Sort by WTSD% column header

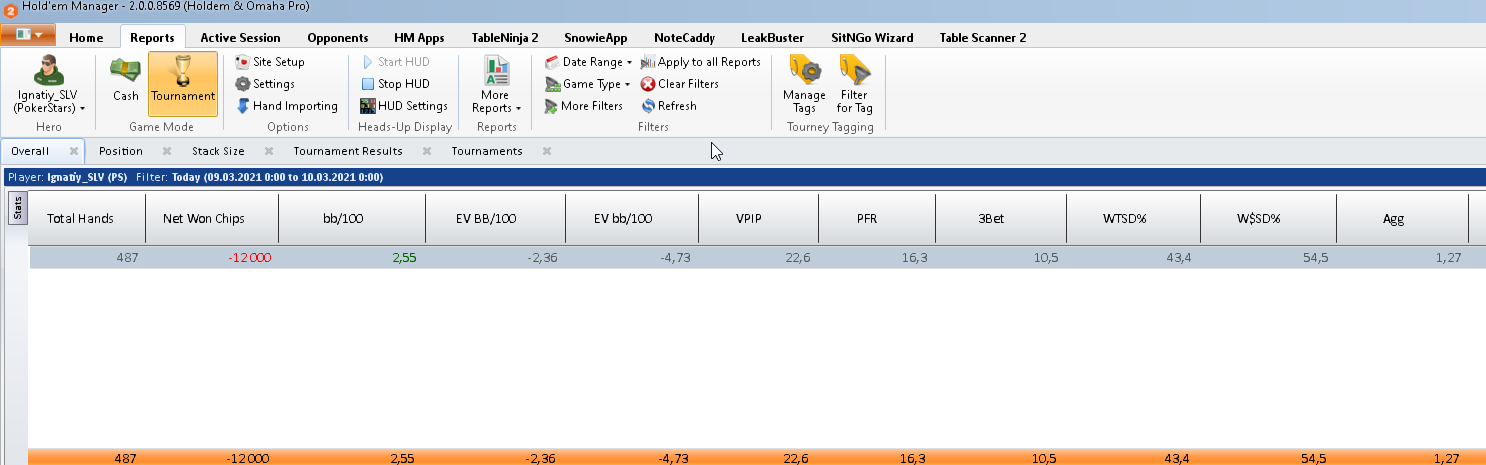coord(1133,218)
